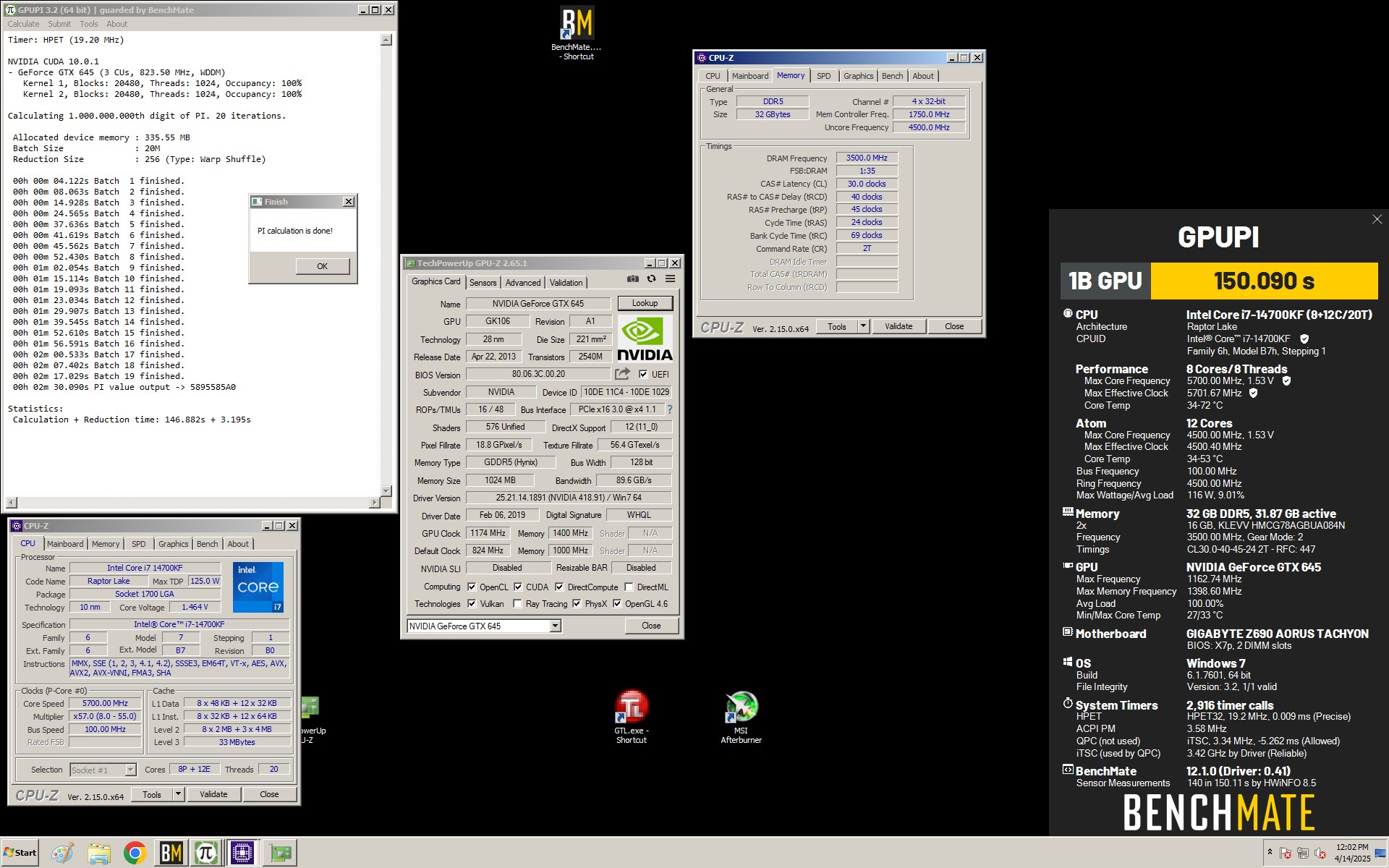Image resolution: width=1389 pixels, height=868 pixels.
Task: Click the Lookup button in GPU-Z
Action: click(x=645, y=303)
